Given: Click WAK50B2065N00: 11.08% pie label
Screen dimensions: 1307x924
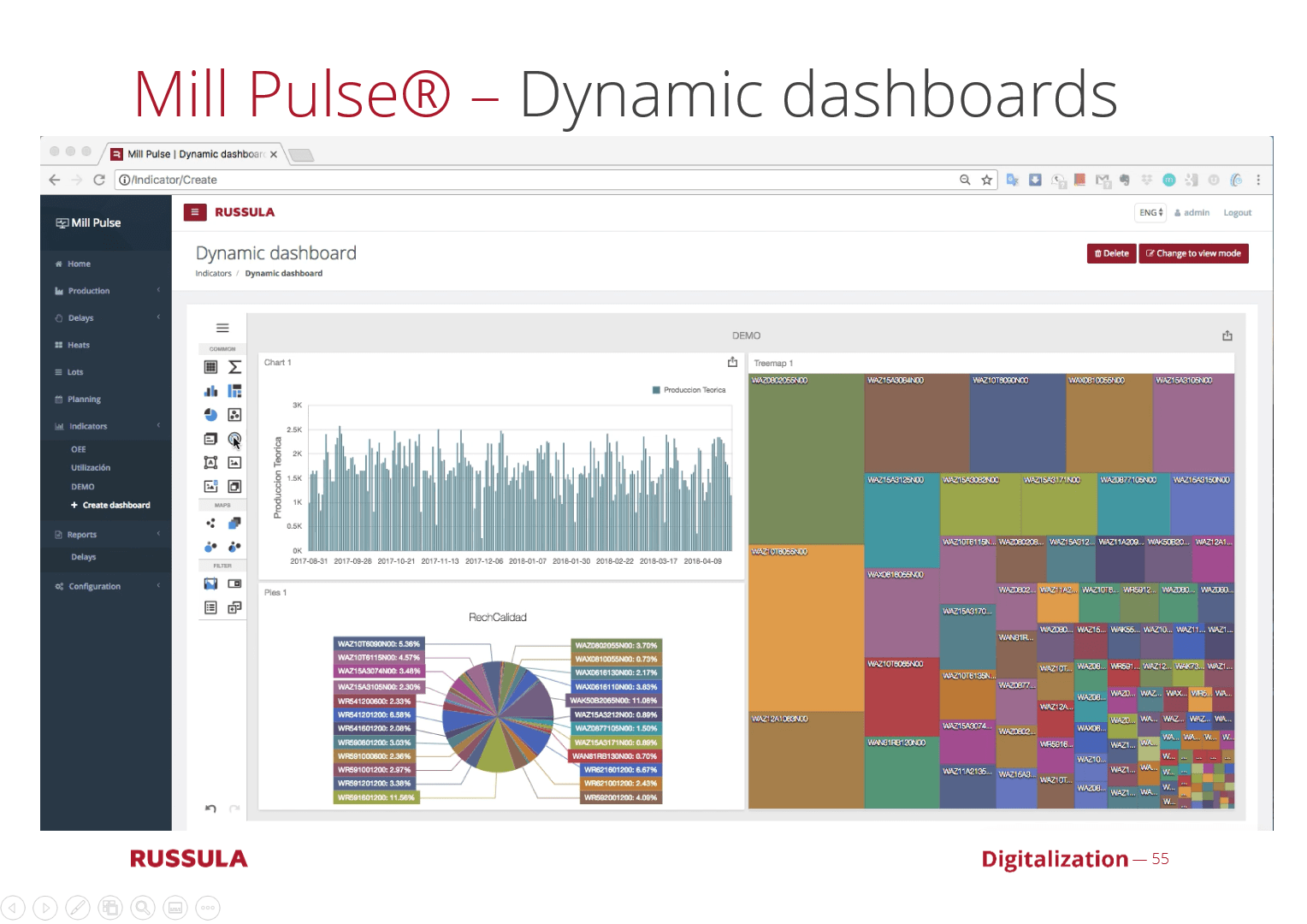Looking at the screenshot, I should click(614, 701).
